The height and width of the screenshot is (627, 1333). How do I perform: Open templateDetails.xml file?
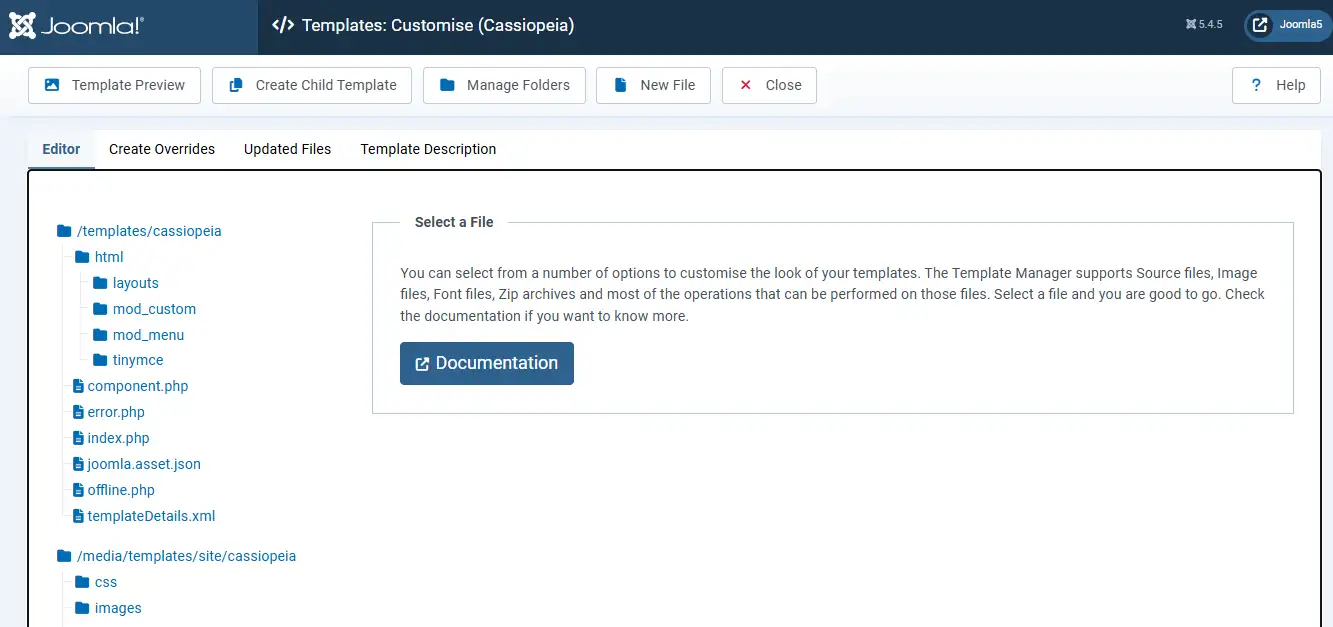pos(152,516)
